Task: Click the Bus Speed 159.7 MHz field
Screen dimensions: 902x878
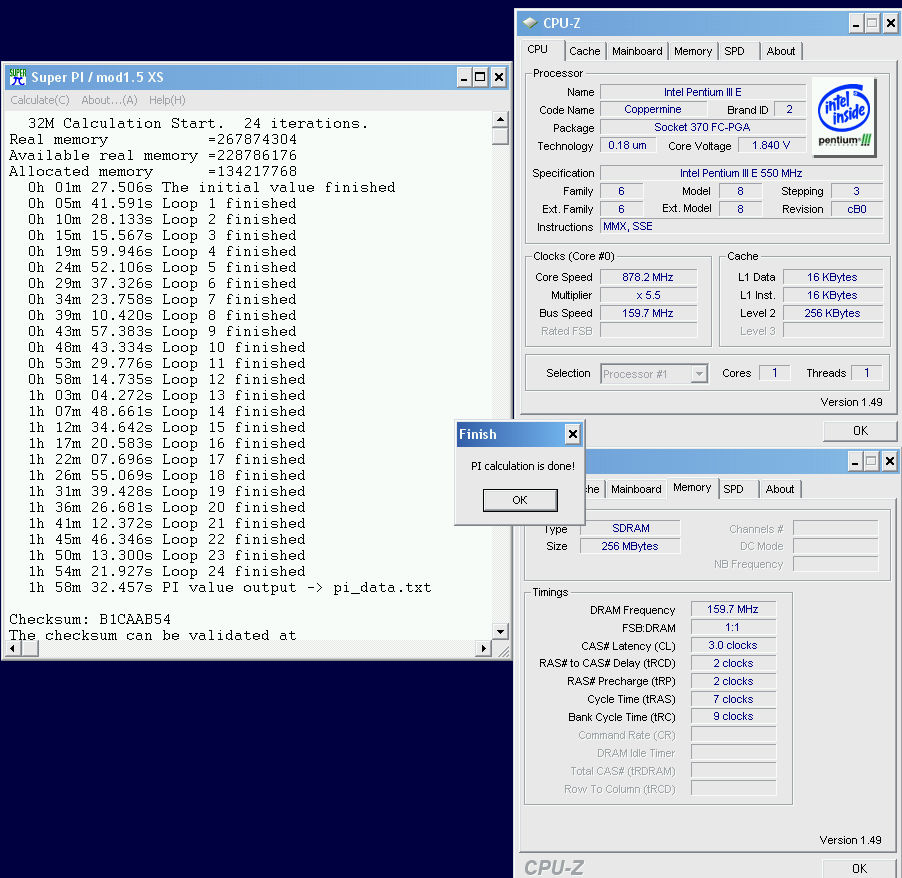Action: [x=648, y=313]
